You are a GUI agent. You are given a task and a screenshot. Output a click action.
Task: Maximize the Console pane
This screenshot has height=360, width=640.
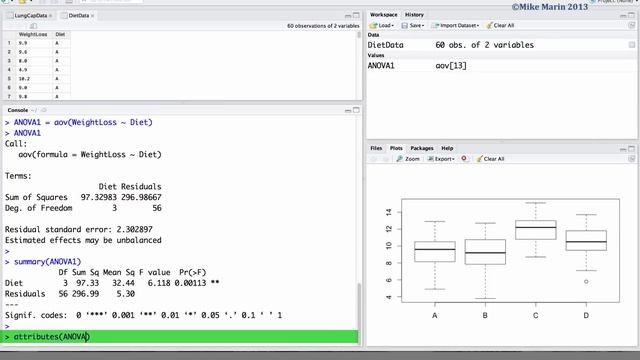click(x=356, y=110)
